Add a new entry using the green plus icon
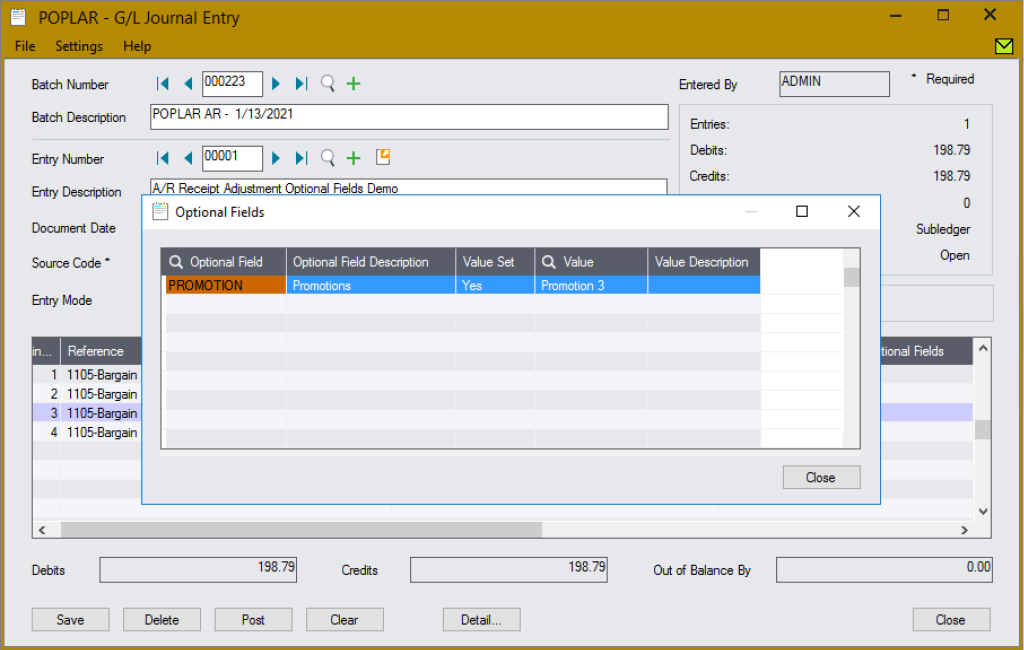This screenshot has width=1024, height=650. click(x=352, y=158)
